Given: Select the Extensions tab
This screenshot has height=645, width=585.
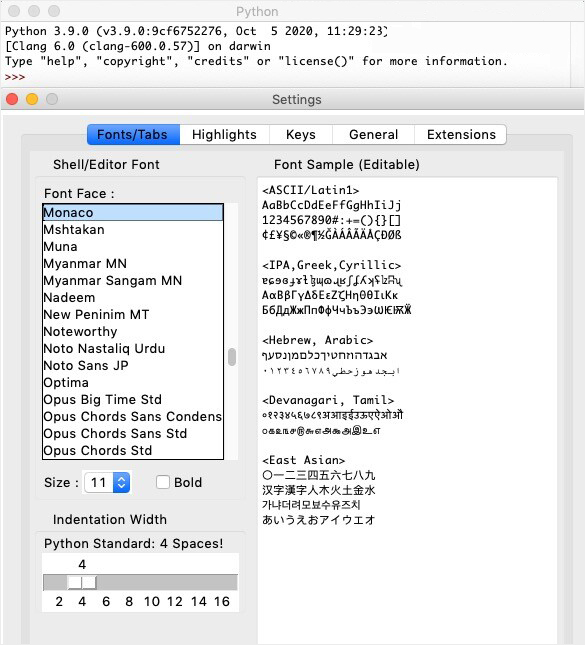Looking at the screenshot, I should click(461, 135).
